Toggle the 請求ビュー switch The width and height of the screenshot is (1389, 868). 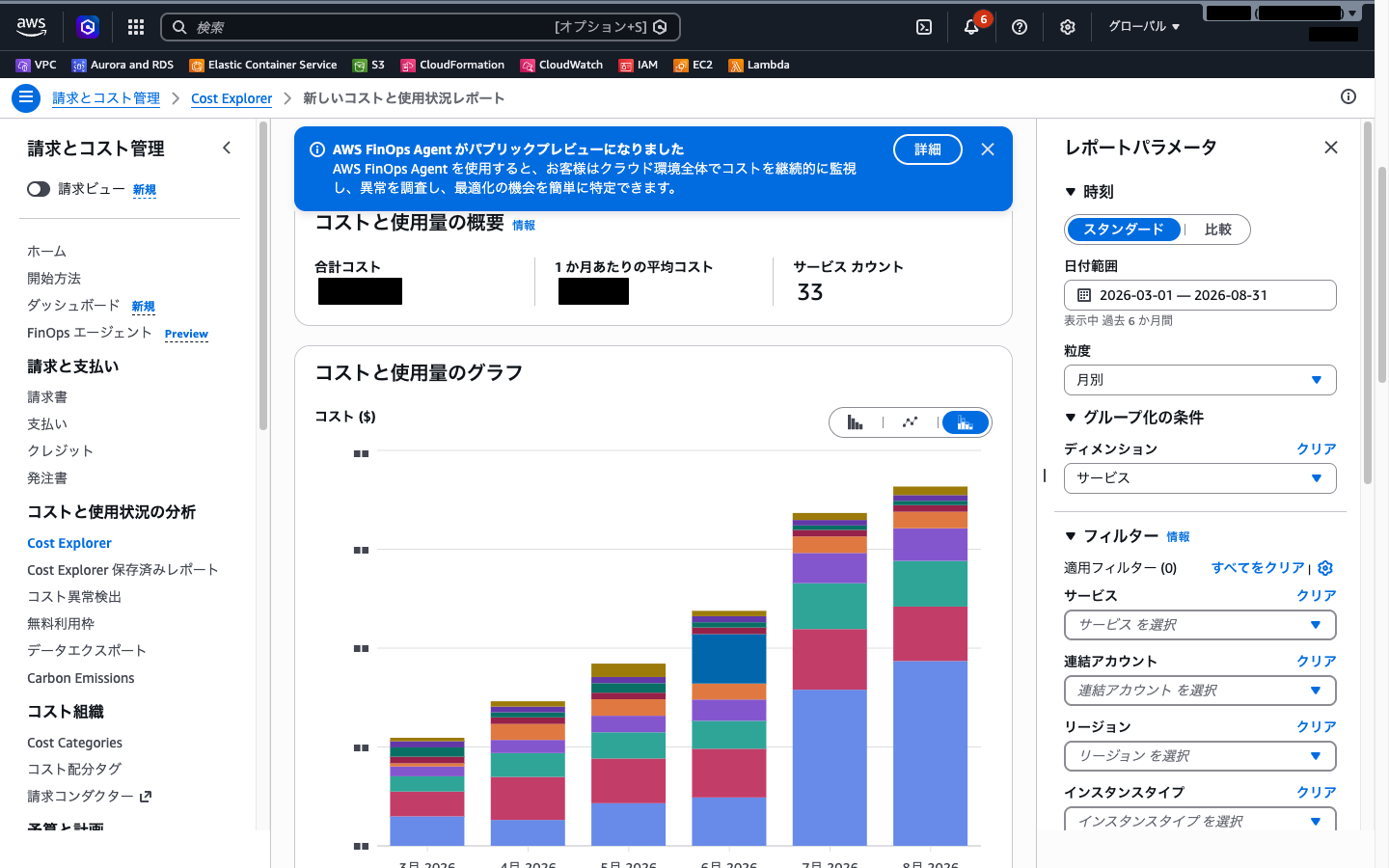point(39,189)
